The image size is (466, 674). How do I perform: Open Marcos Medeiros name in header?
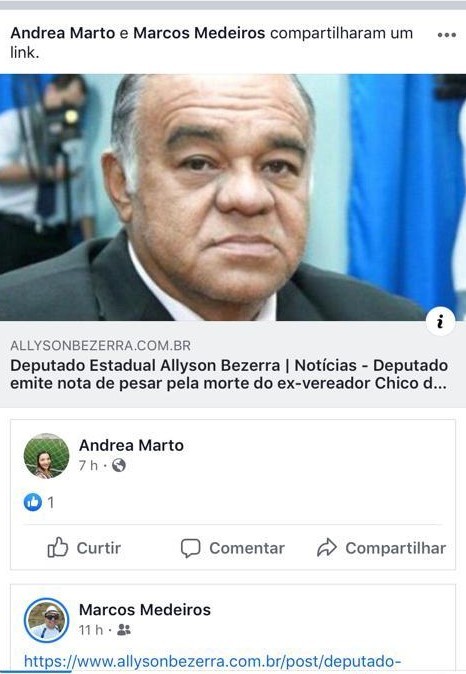199,33
